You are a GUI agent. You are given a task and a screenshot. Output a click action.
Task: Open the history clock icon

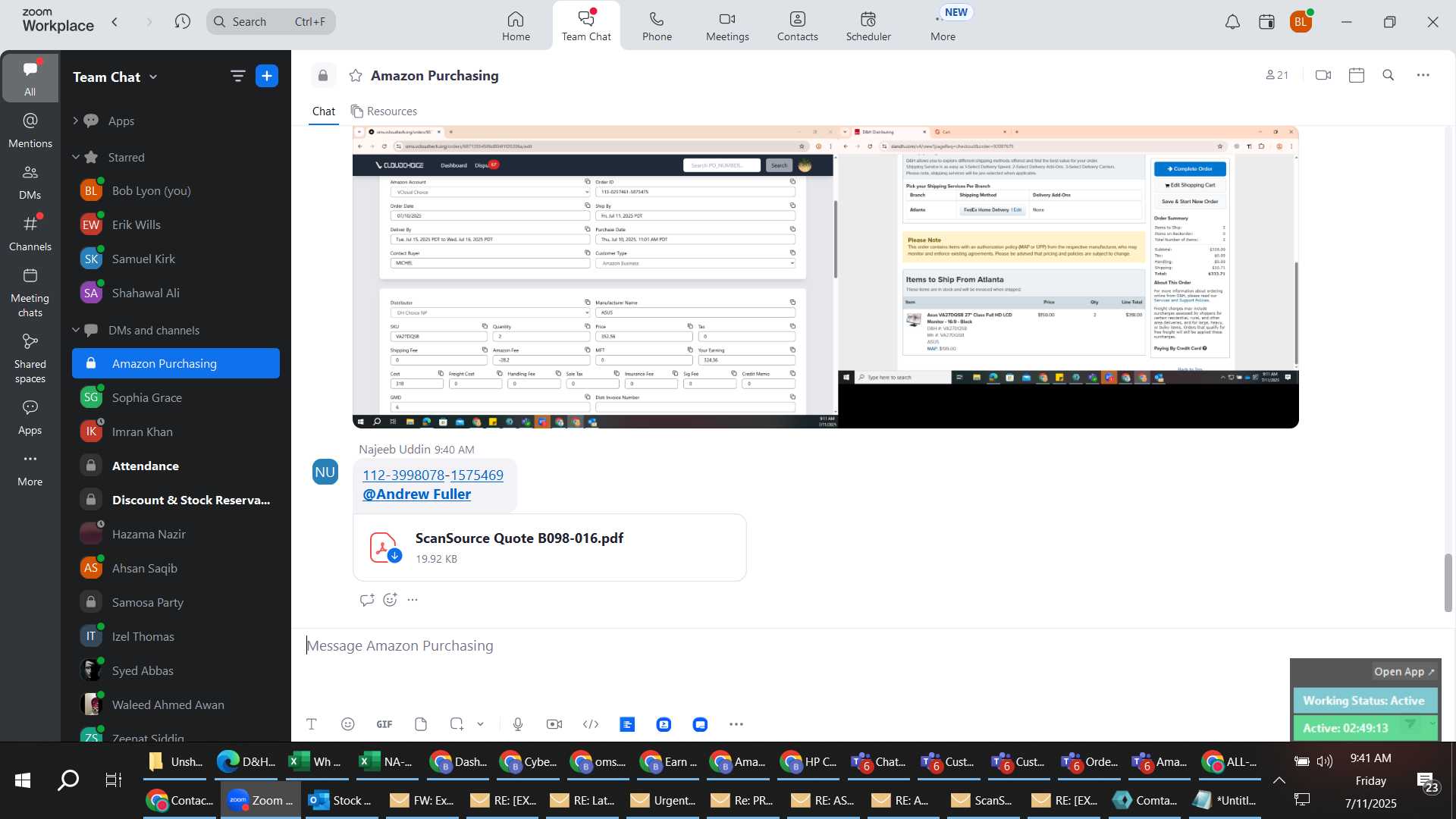[x=182, y=21]
